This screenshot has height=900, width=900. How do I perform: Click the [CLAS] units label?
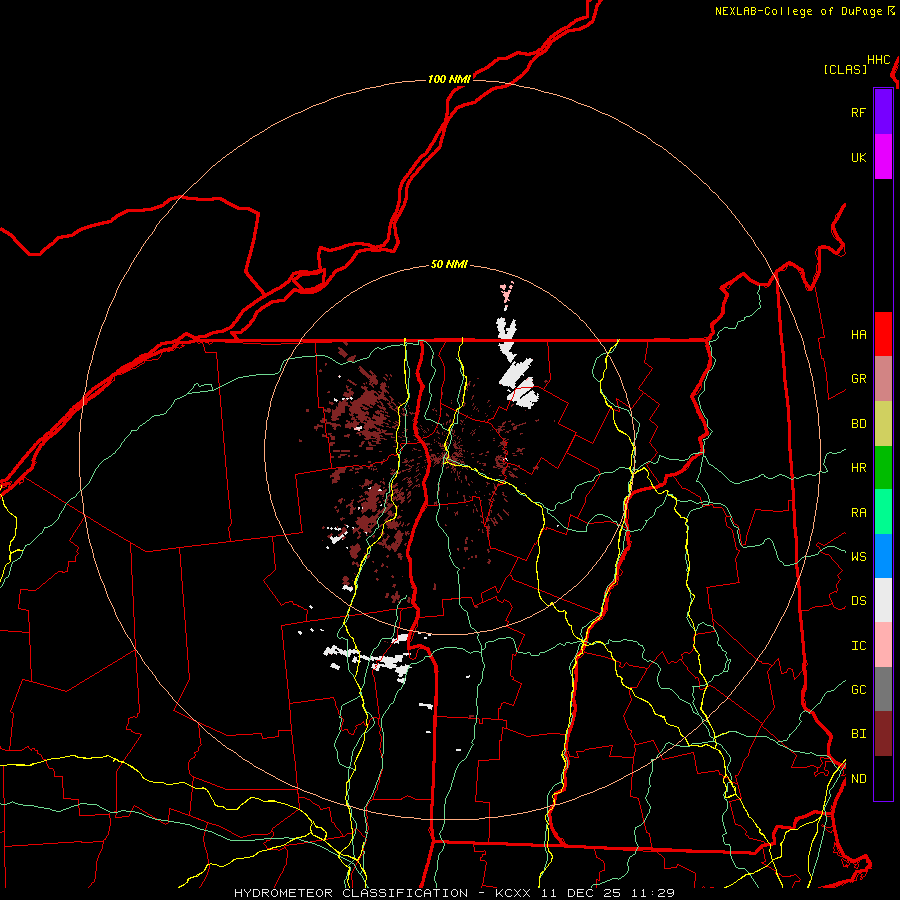[x=845, y=69]
